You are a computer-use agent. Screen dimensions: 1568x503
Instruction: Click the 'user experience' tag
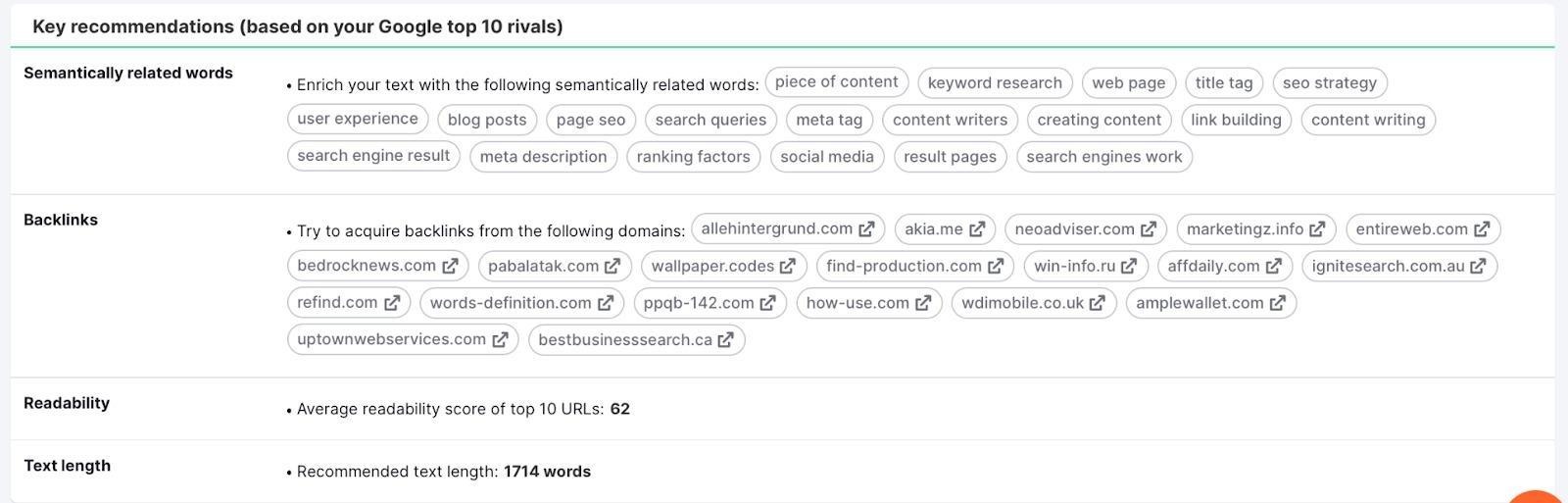(358, 119)
